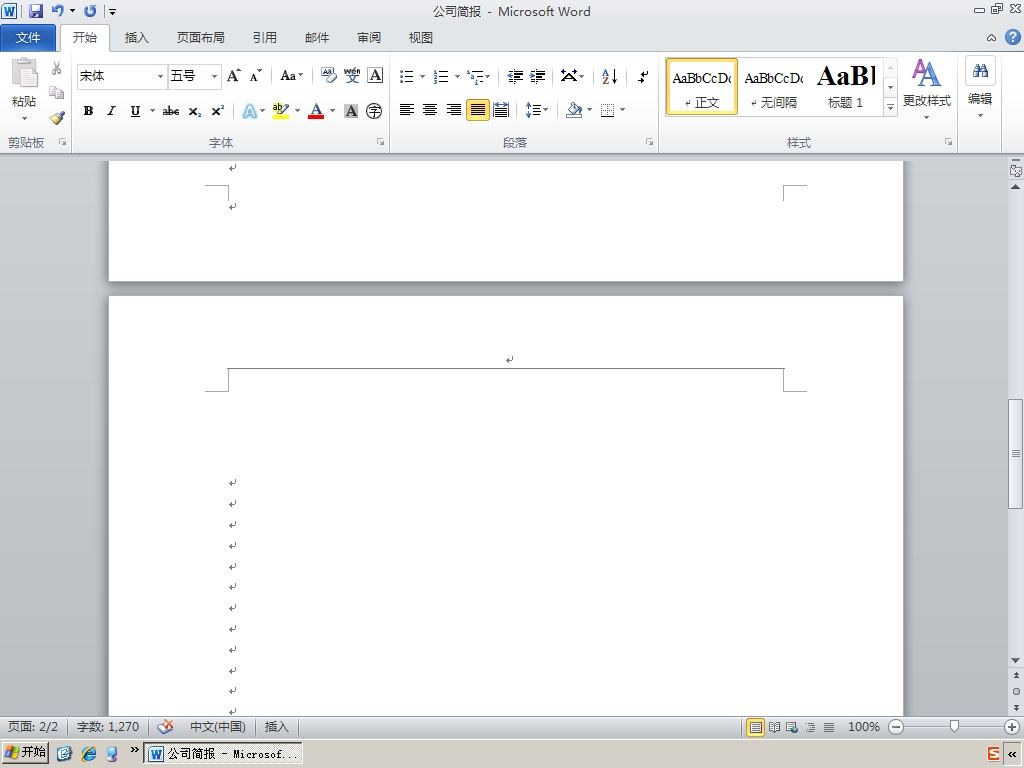Open the Font dialog launcher
The width and height of the screenshot is (1024, 768).
[x=380, y=142]
